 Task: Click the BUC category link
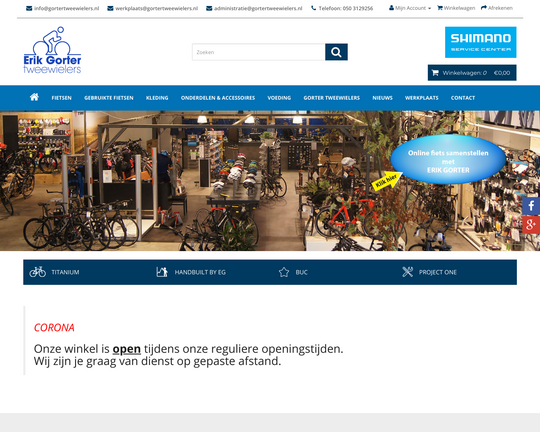[x=301, y=272]
